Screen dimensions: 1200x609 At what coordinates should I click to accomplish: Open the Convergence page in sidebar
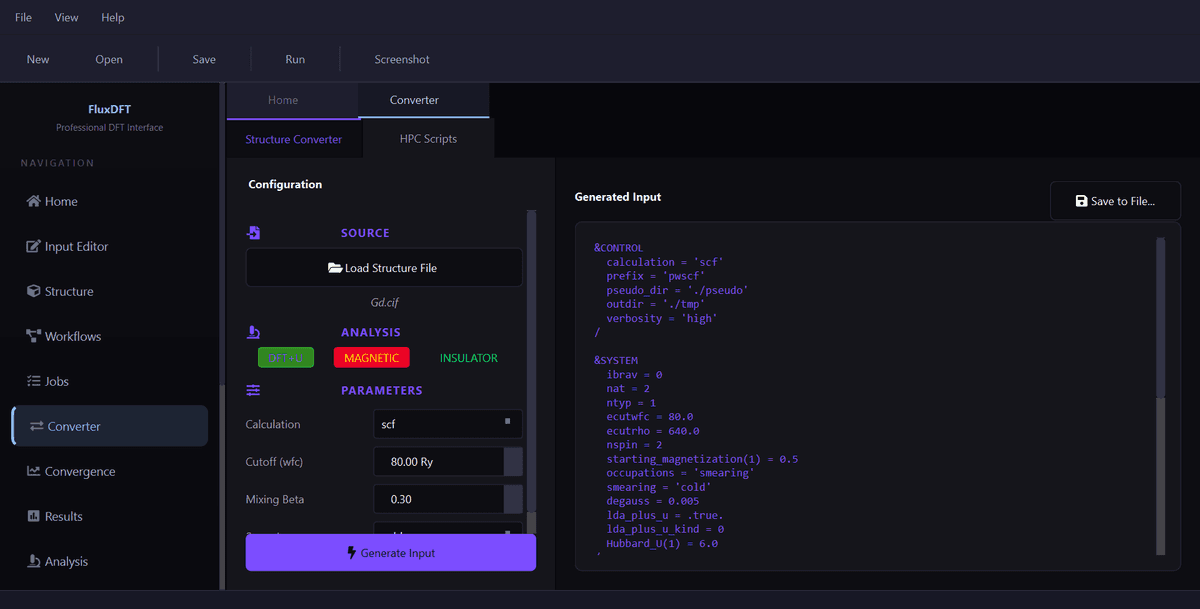[x=79, y=471]
